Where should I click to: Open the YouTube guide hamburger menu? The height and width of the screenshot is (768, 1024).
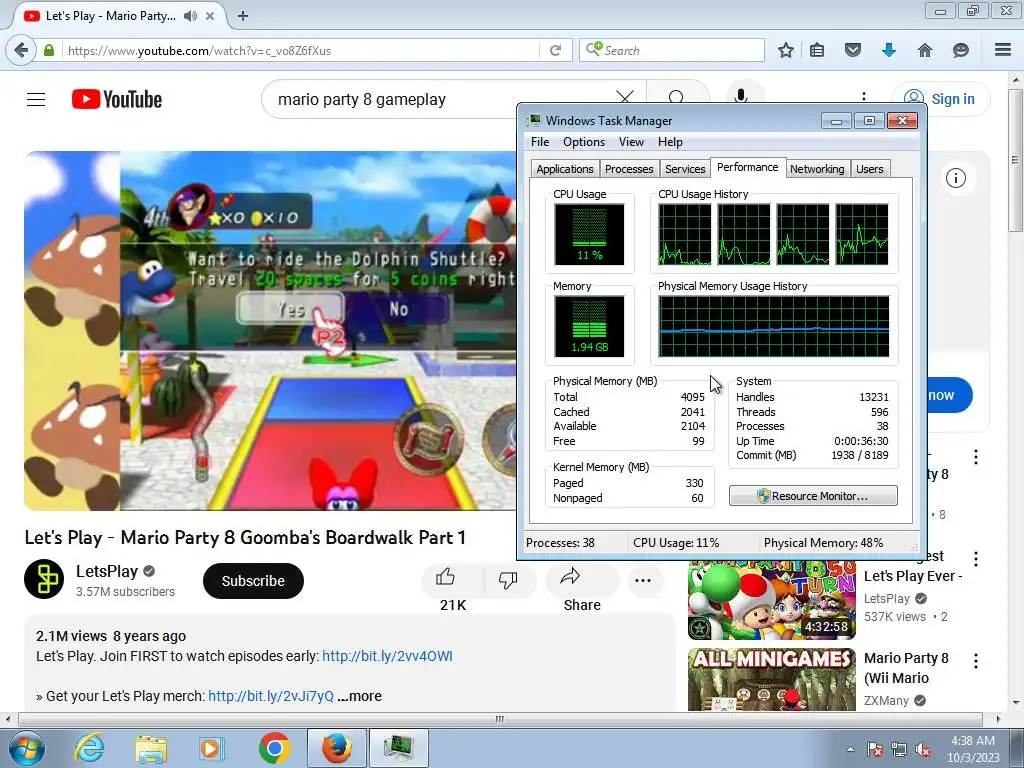pyautogui.click(x=36, y=99)
